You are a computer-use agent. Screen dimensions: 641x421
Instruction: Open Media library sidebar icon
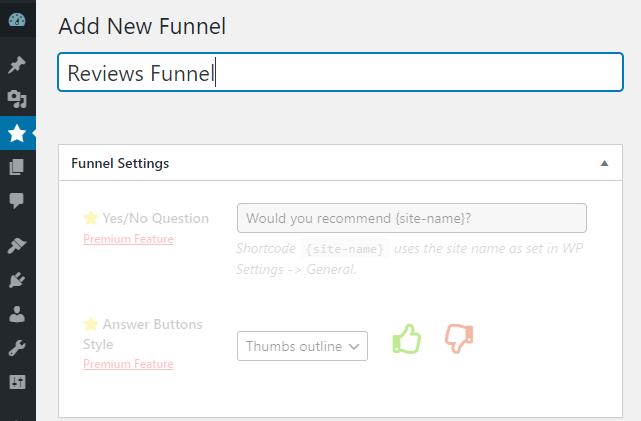(17, 98)
